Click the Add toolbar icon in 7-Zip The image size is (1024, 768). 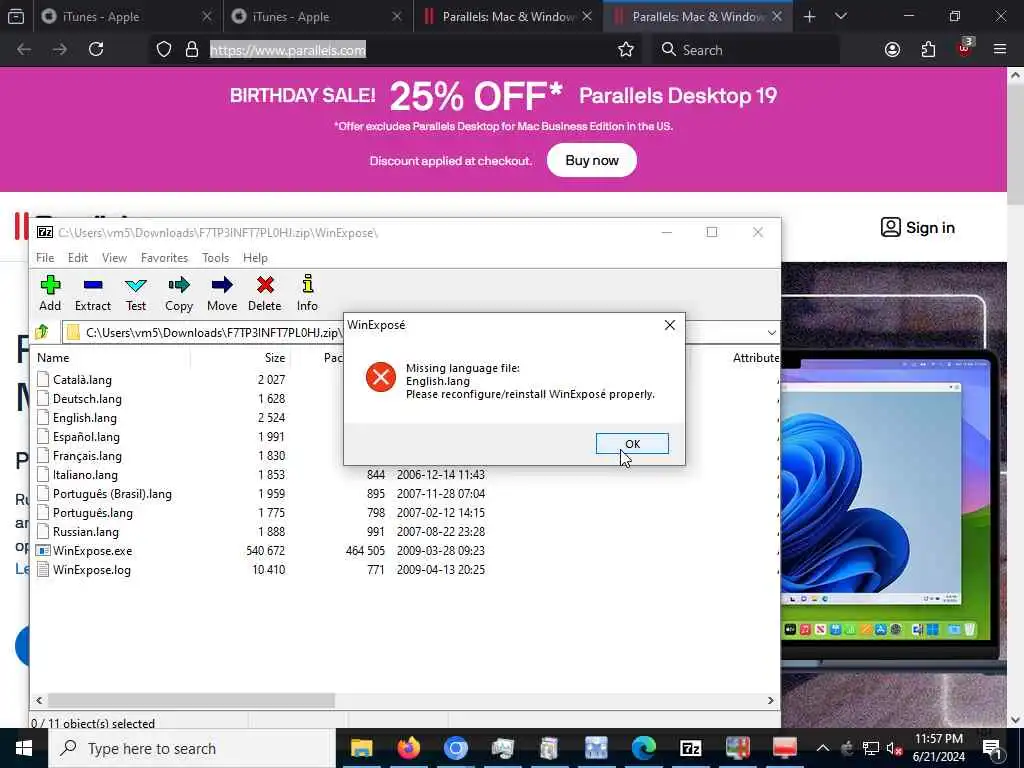point(50,293)
